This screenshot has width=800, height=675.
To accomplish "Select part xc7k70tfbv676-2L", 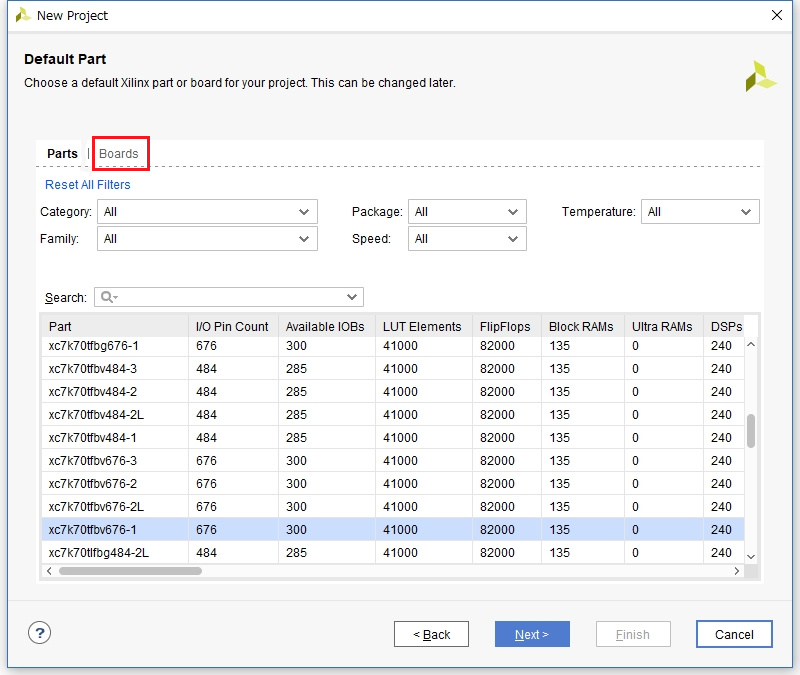I will [393, 507].
